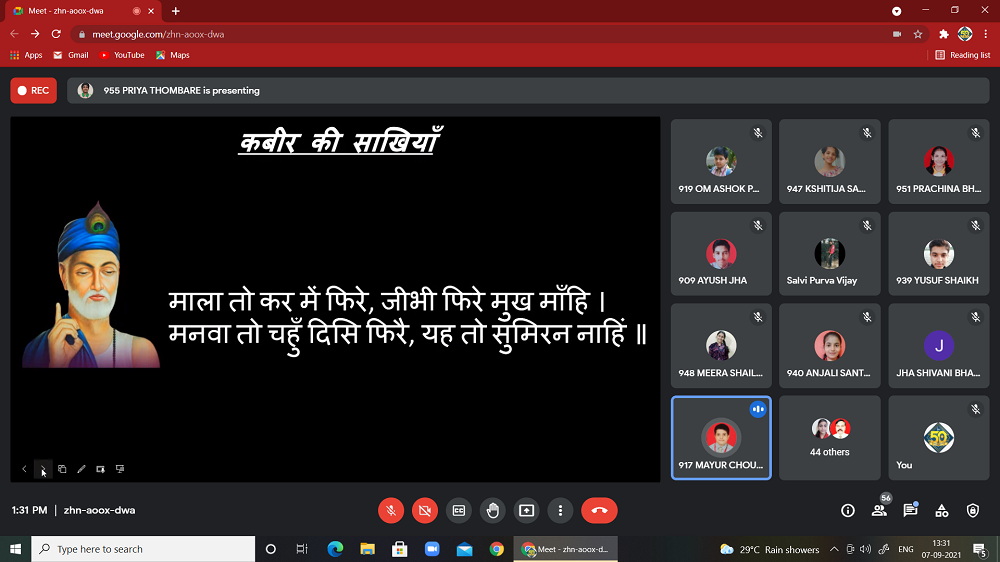
Task: Open Chrome's customize and control menu
Action: coord(984,33)
